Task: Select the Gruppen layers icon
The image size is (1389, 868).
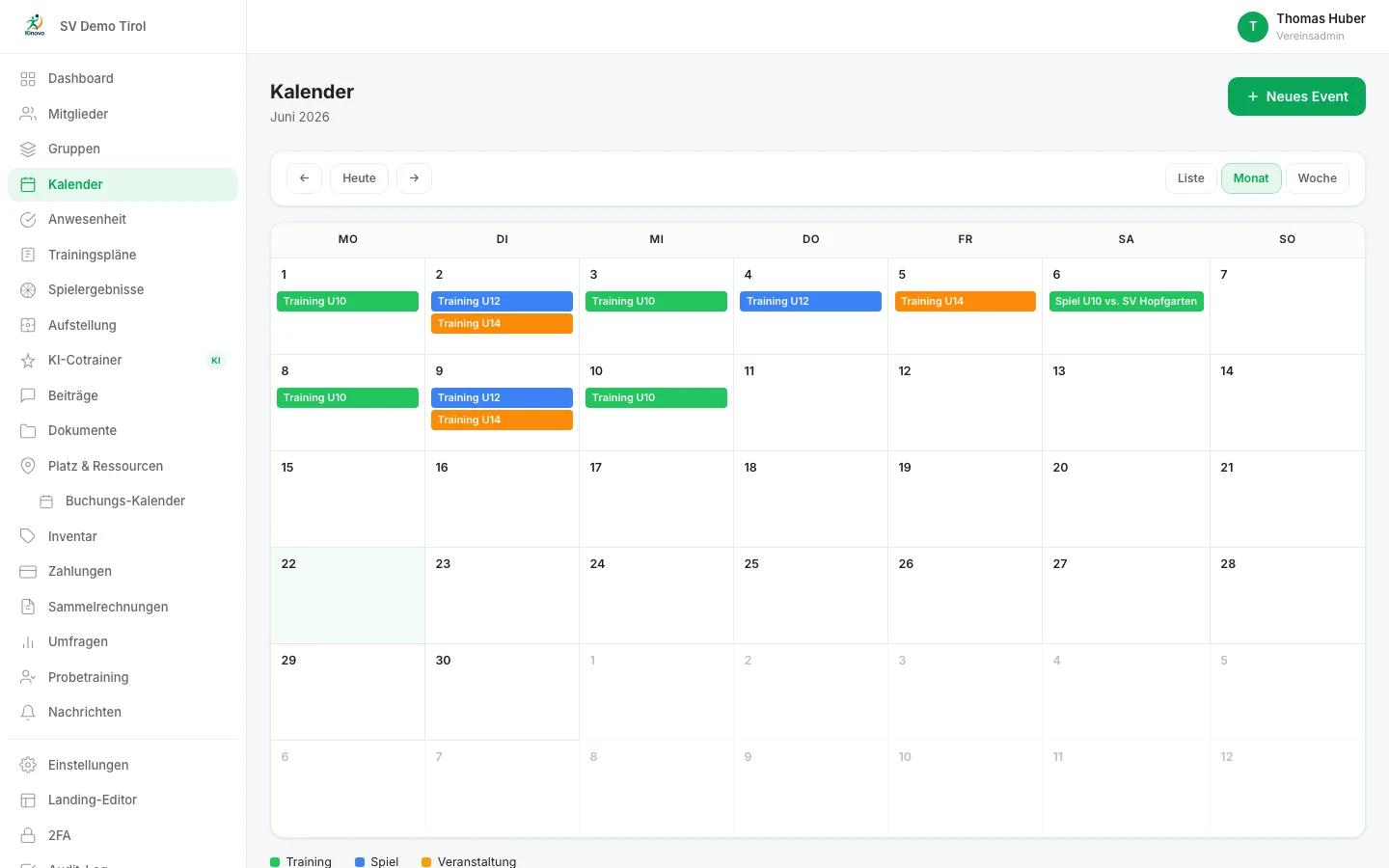Action: pos(28,149)
